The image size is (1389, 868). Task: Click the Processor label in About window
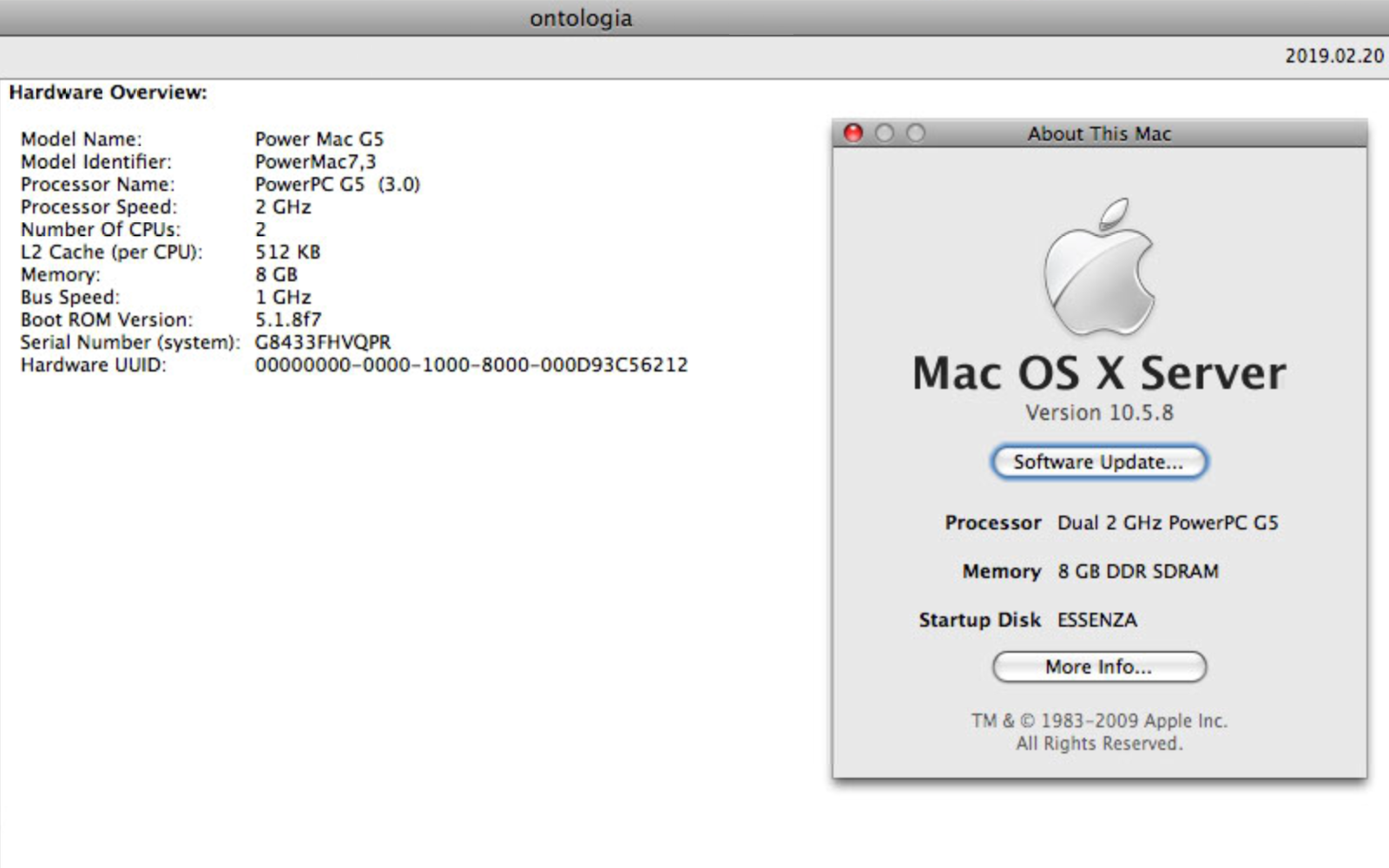click(x=993, y=523)
